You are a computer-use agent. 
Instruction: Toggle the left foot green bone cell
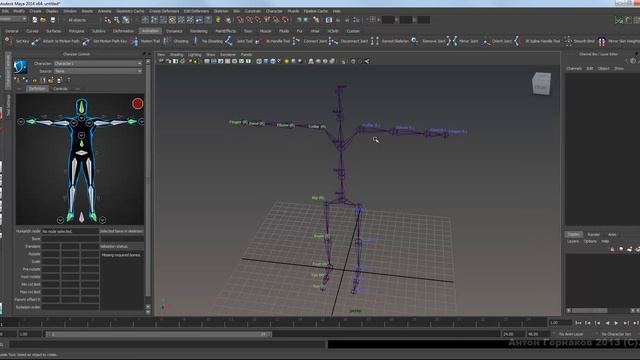(x=93, y=216)
